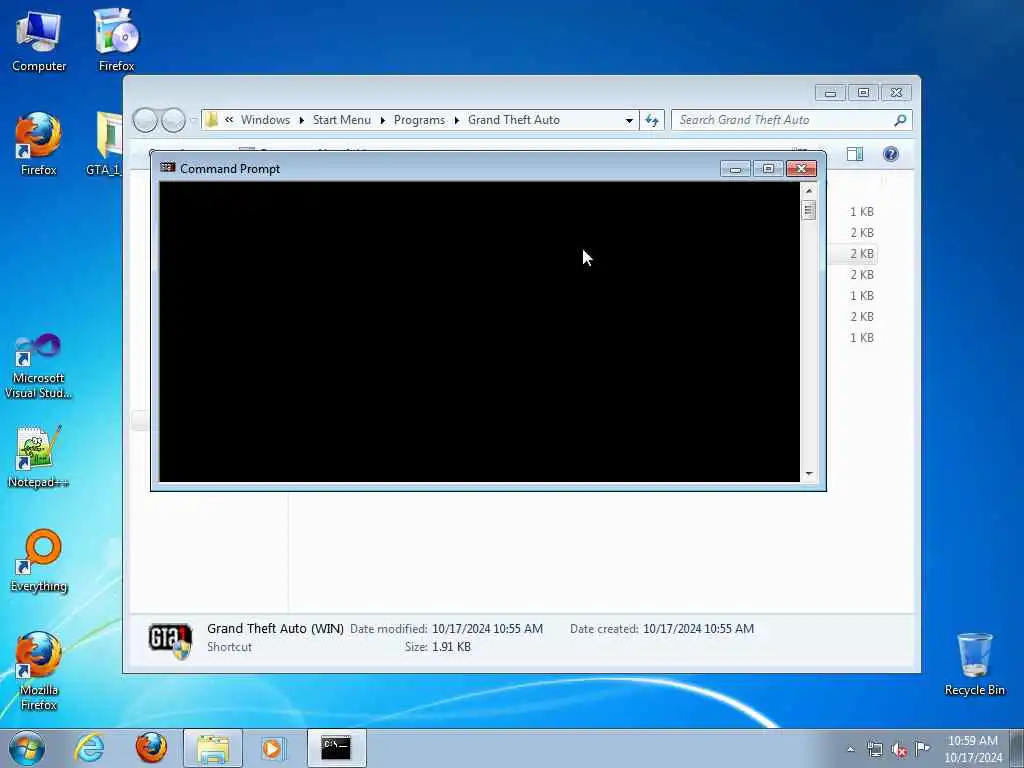Click the search magnifier icon in Explorer
This screenshot has height=768, width=1024.
(901, 120)
